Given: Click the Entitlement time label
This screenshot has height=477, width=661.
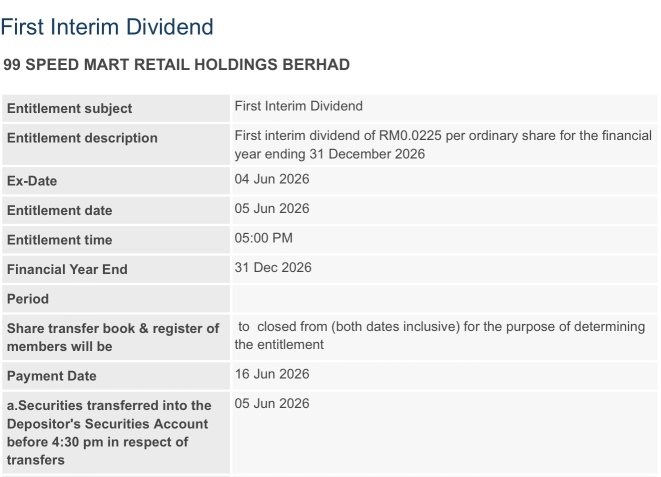Looking at the screenshot, I should click(59, 240).
